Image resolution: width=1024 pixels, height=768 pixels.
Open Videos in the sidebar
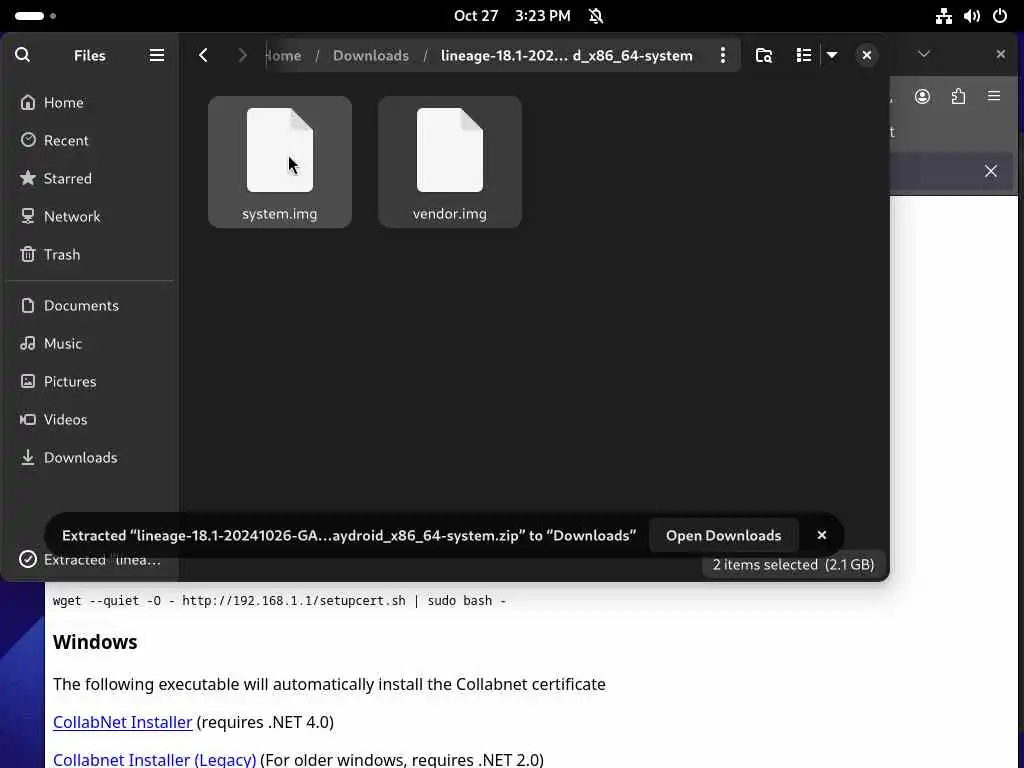pos(90,419)
